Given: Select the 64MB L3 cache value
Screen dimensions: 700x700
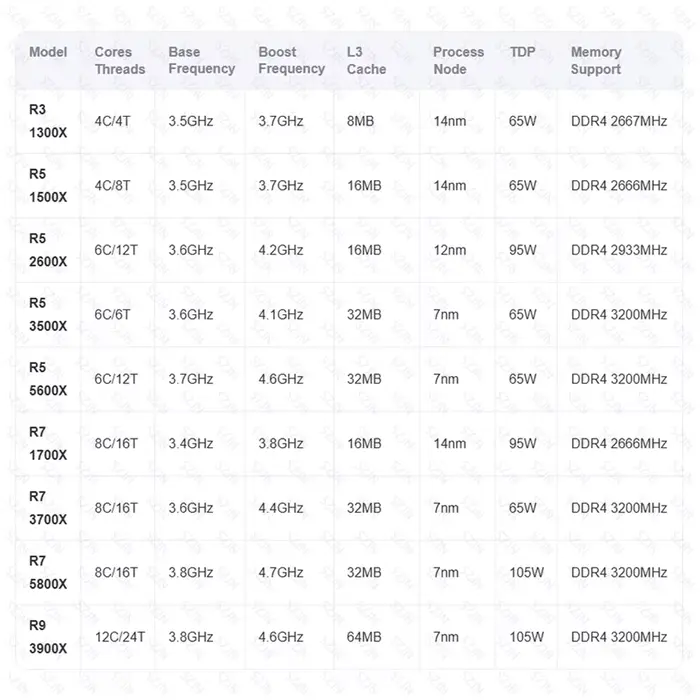Looking at the screenshot, I should pyautogui.click(x=364, y=637).
